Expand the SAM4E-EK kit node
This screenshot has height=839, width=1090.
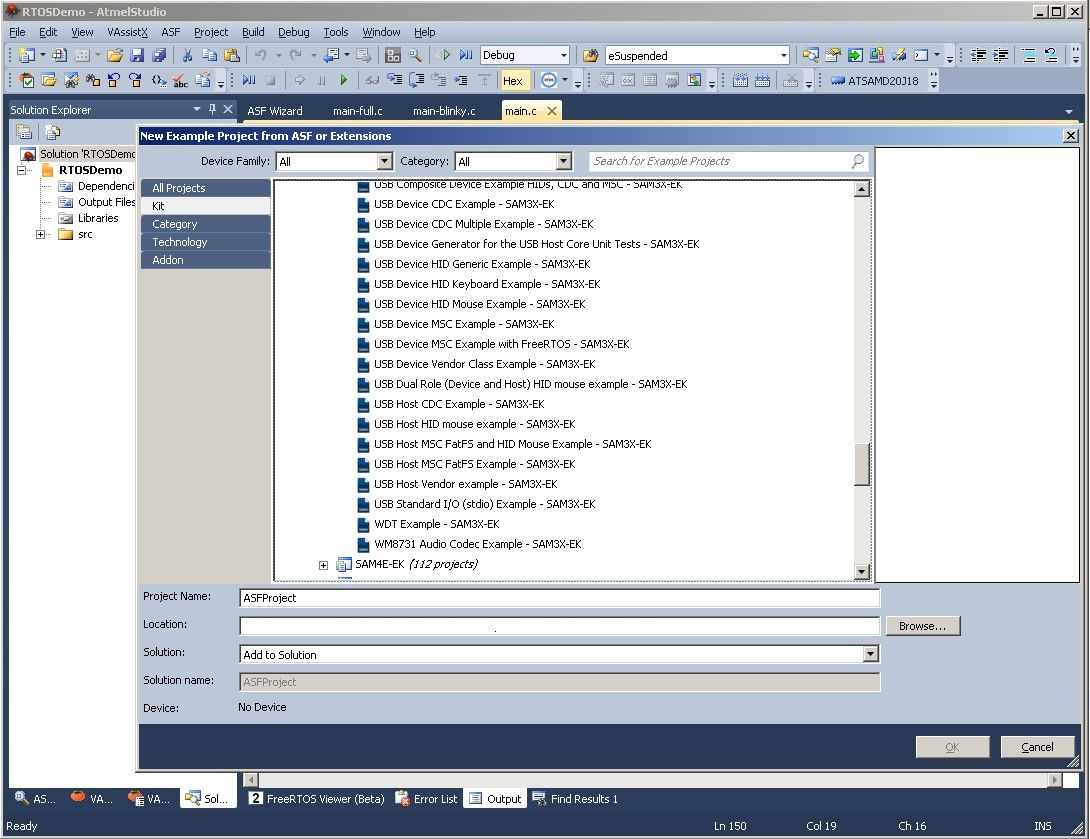click(323, 564)
